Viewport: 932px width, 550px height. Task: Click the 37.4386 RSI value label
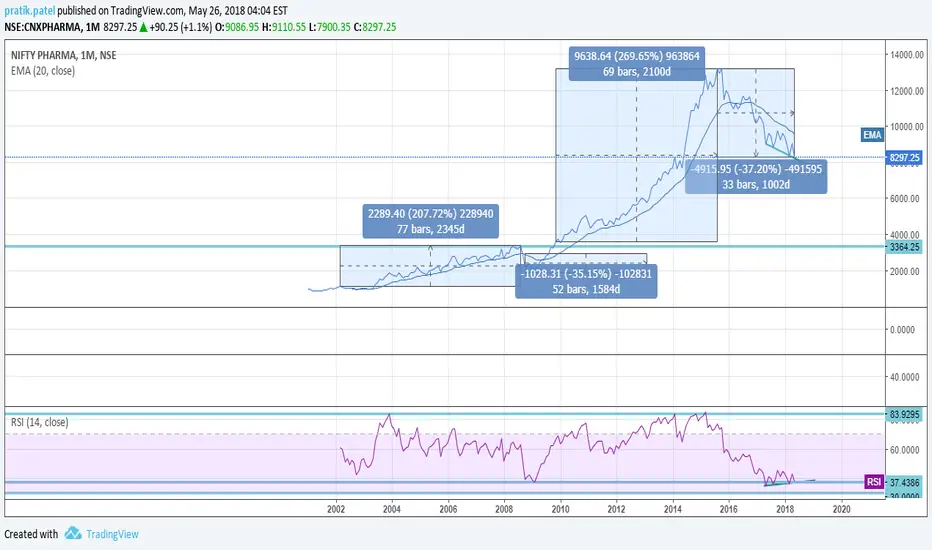pyautogui.click(x=904, y=482)
